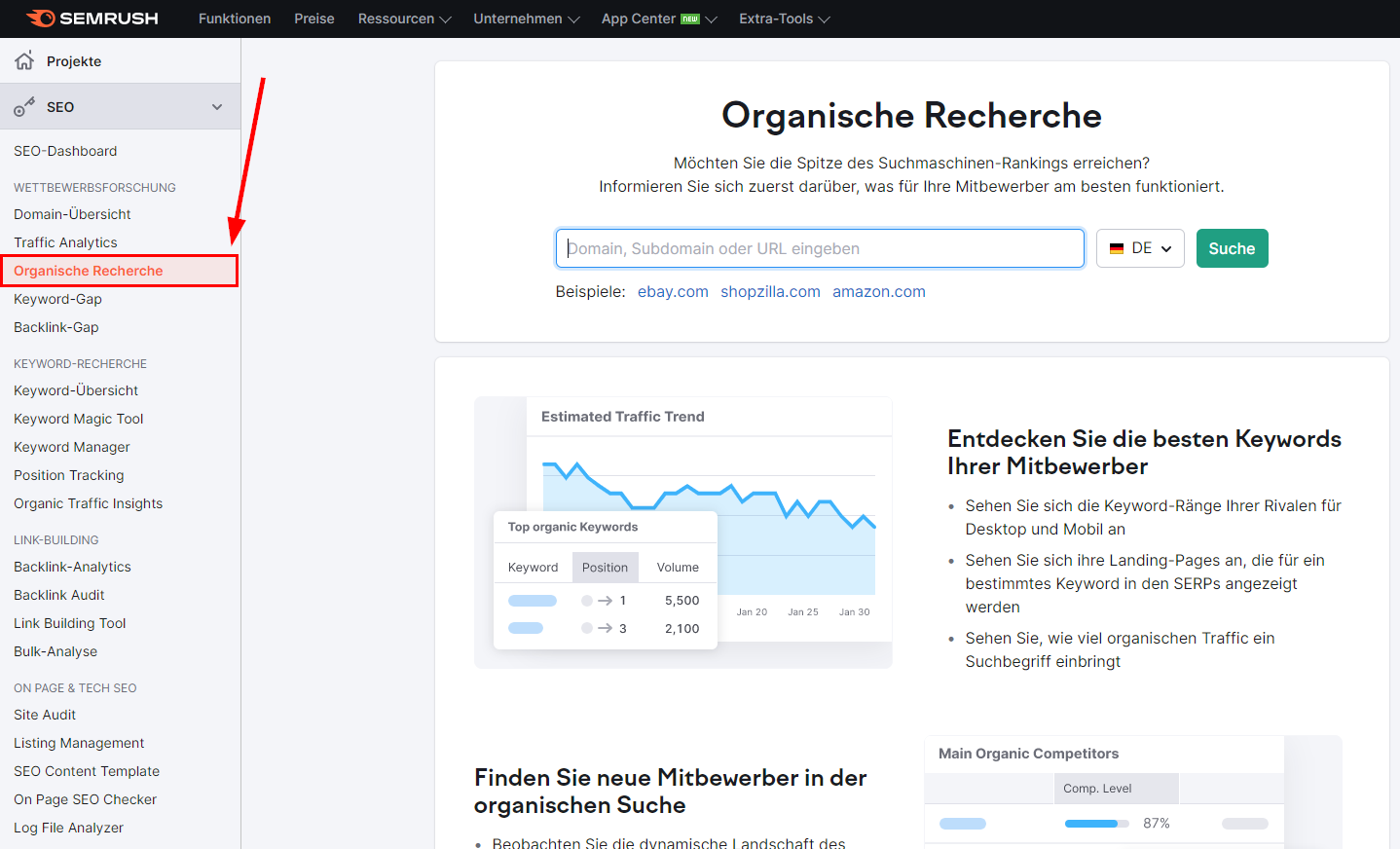Click the 2,100 volume value
Viewport: 1400px width, 849px height.
coord(682,629)
